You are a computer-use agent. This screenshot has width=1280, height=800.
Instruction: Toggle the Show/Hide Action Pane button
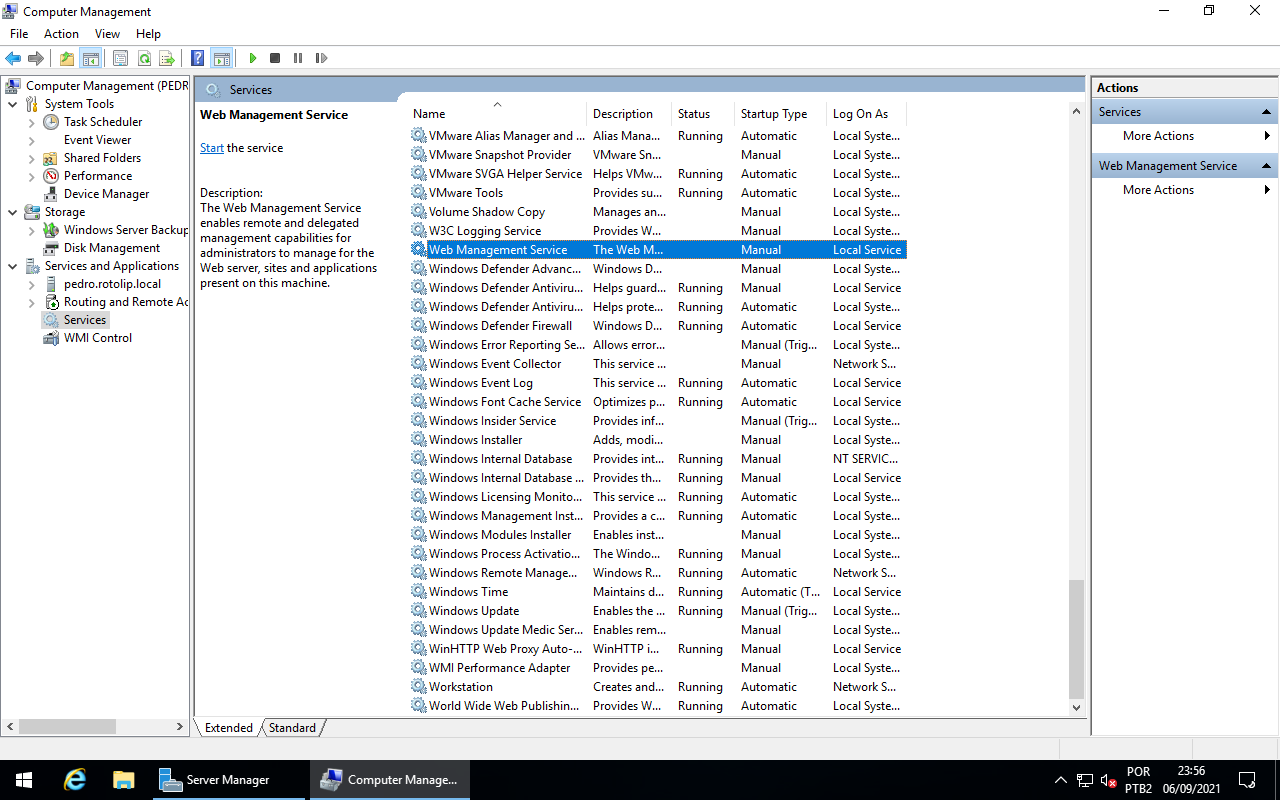point(221,58)
